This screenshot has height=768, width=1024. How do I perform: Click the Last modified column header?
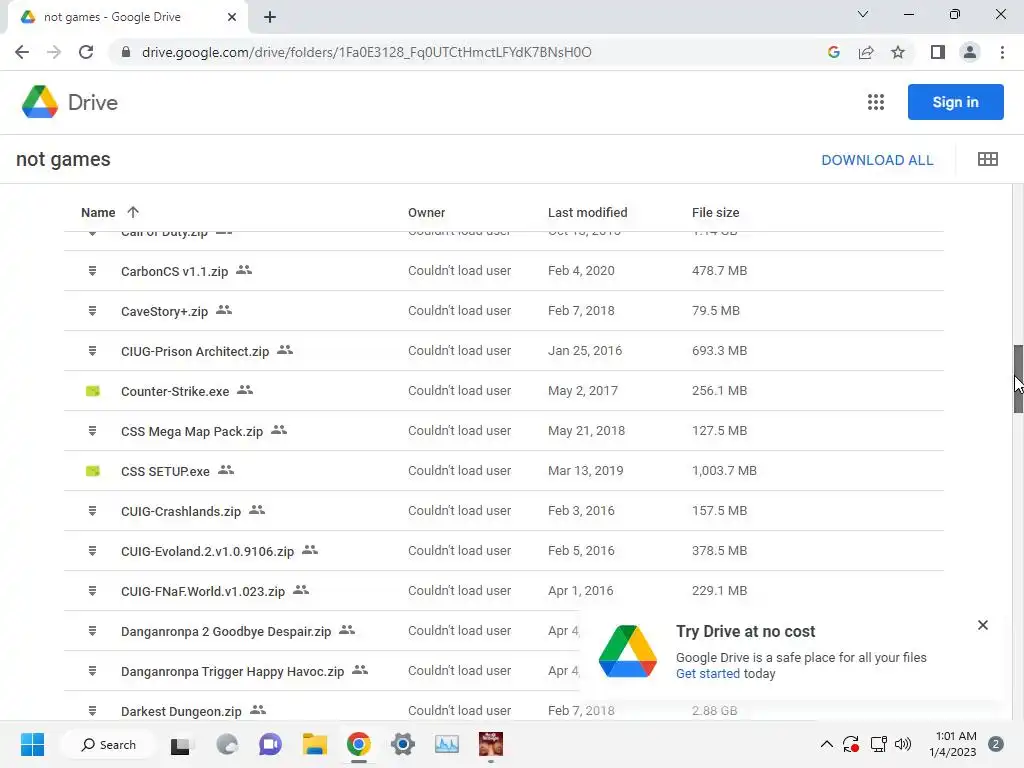coord(587,212)
